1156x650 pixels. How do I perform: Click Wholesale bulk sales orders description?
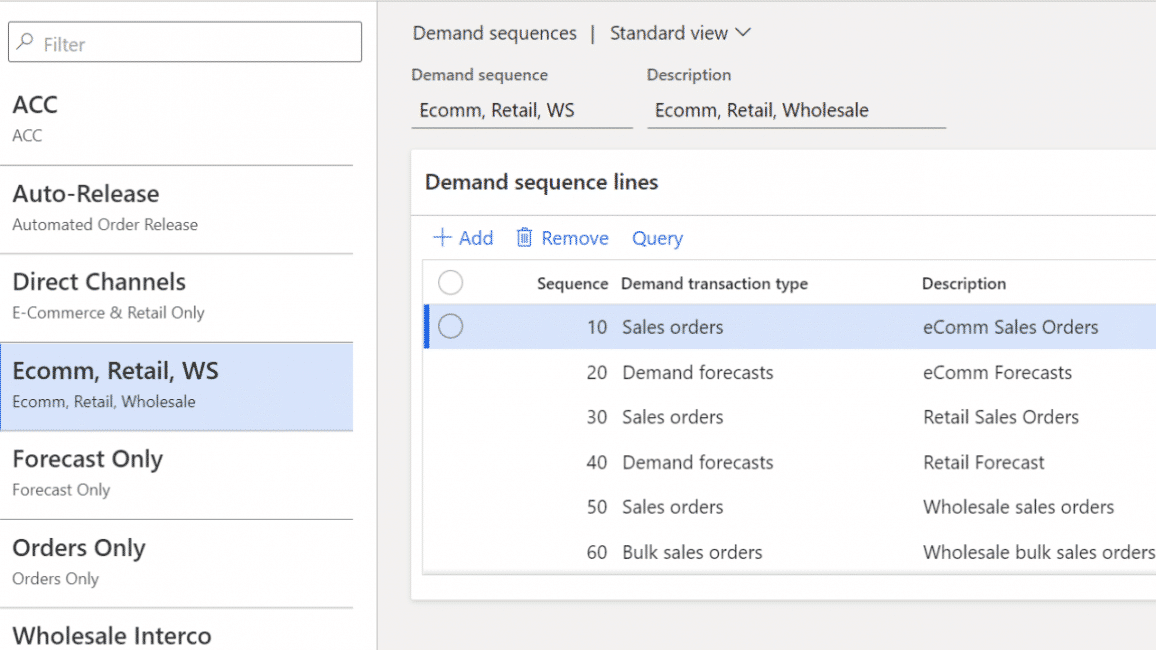click(1039, 553)
